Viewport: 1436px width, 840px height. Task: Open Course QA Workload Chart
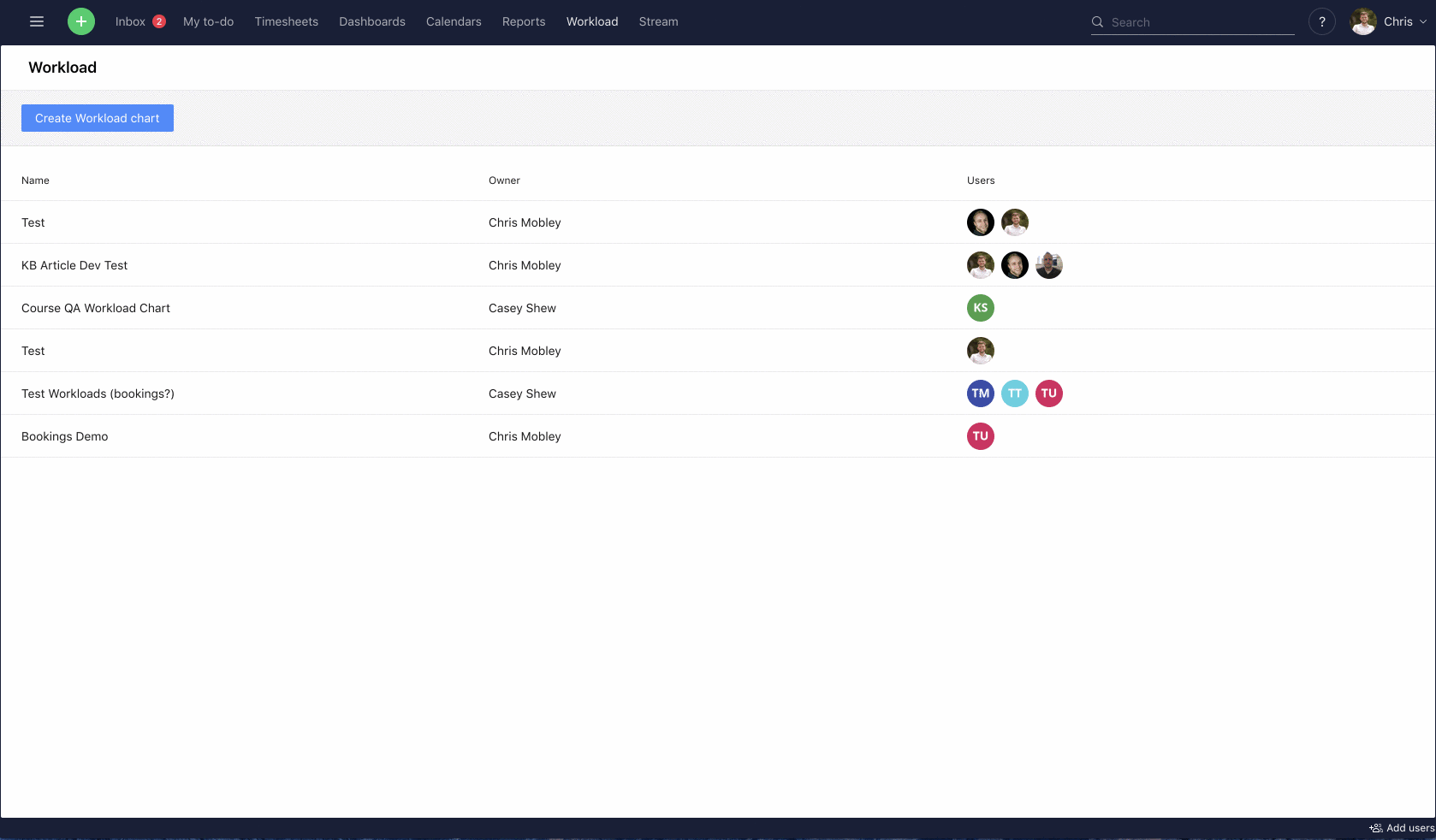tap(96, 308)
